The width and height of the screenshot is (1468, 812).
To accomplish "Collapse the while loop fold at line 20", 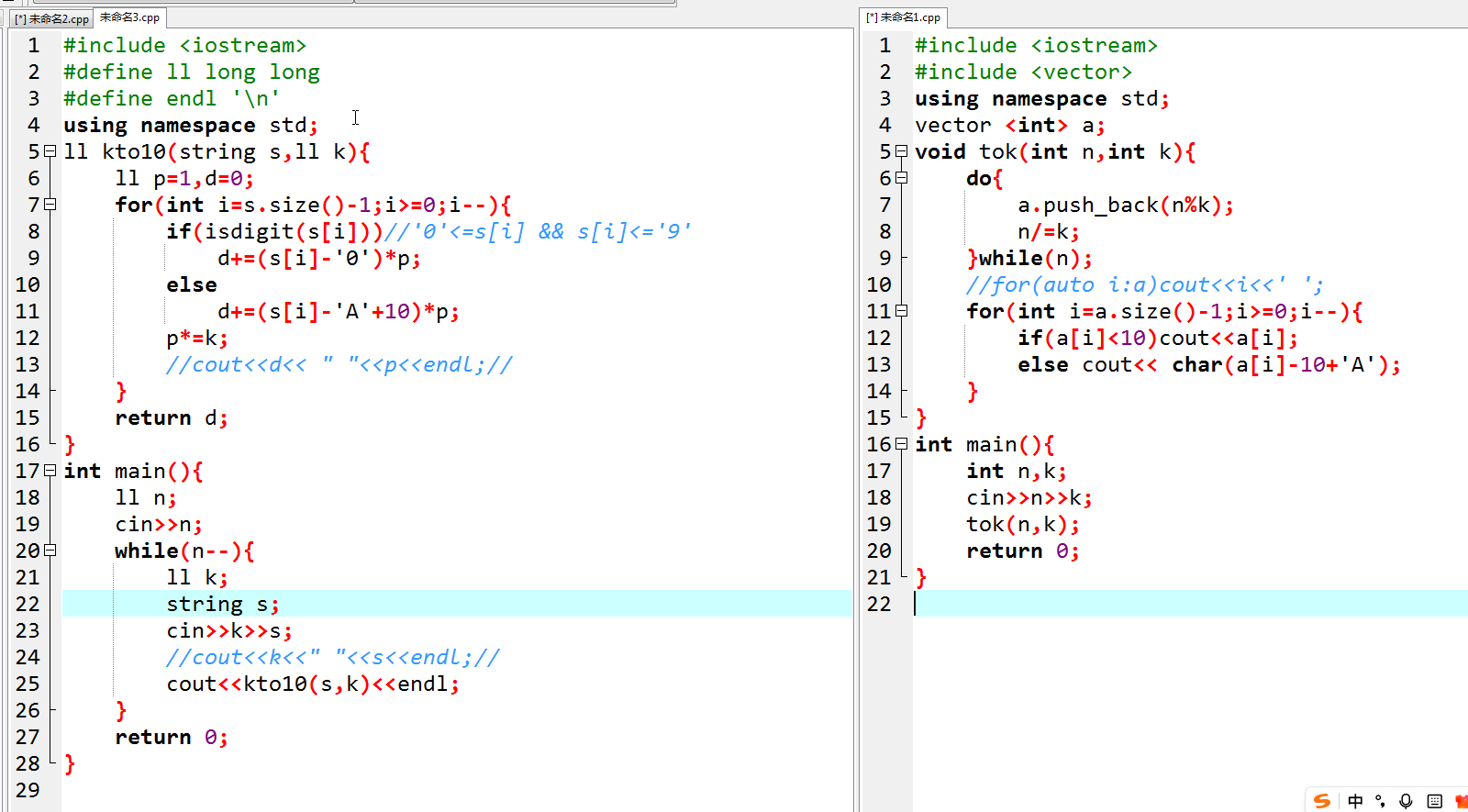I will click(x=50, y=551).
